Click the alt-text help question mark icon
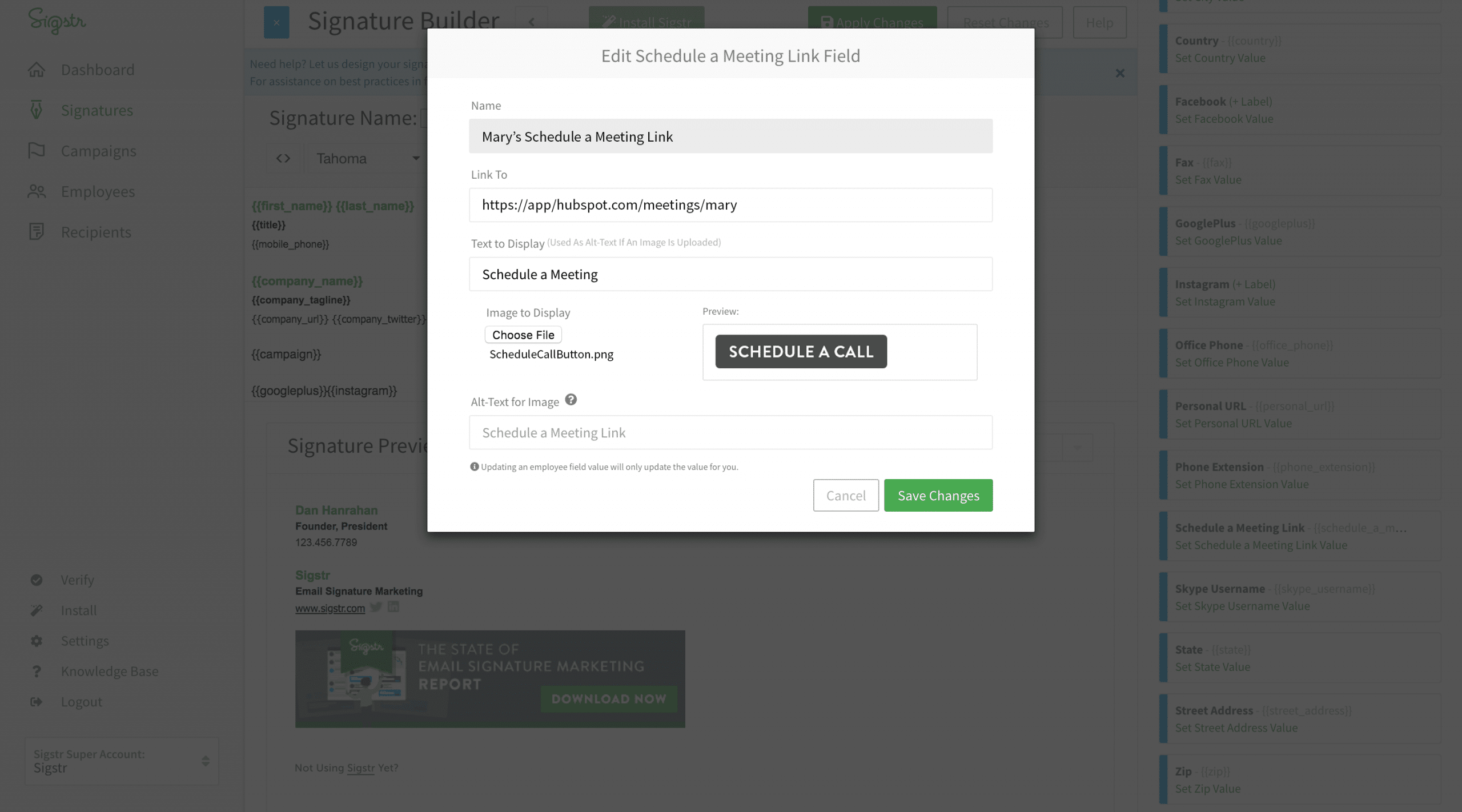The height and width of the screenshot is (812, 1462). [x=571, y=400]
